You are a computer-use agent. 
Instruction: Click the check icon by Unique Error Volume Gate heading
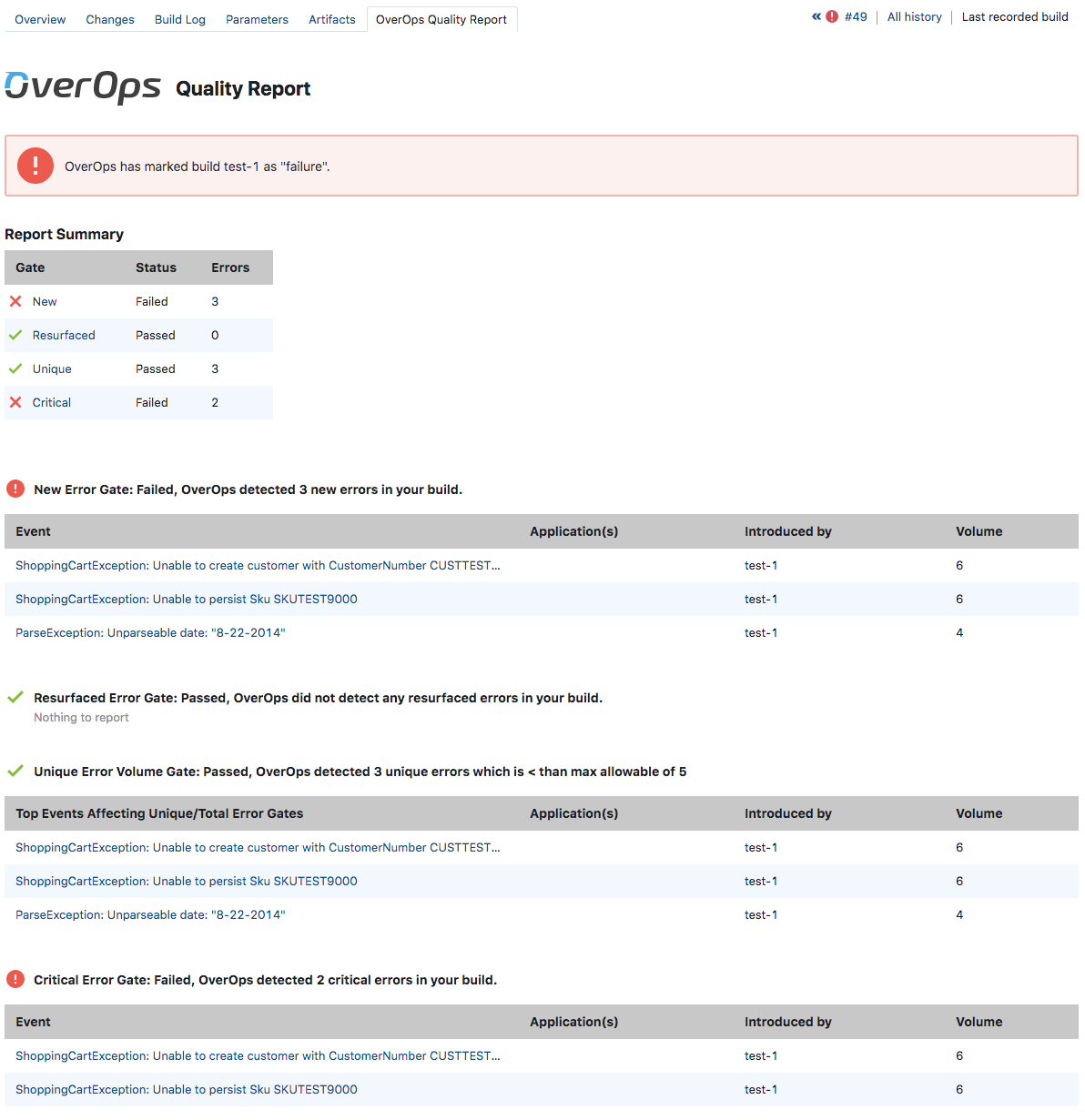click(15, 771)
